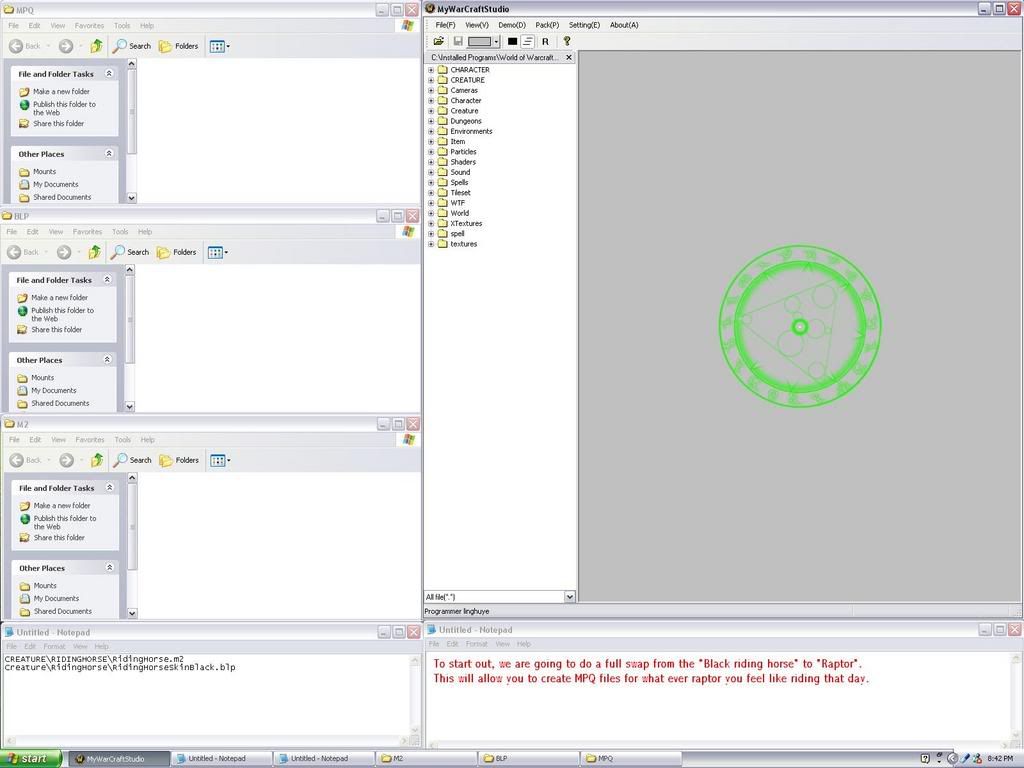Go up one folder in the BLP window
The width and height of the screenshot is (1024, 768).
[x=95, y=252]
